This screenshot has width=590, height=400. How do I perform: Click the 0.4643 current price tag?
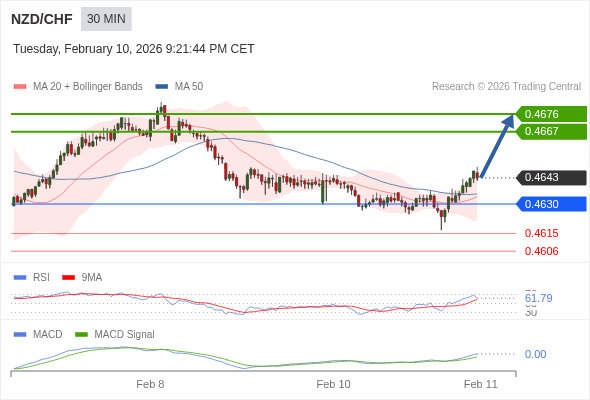tap(551, 177)
